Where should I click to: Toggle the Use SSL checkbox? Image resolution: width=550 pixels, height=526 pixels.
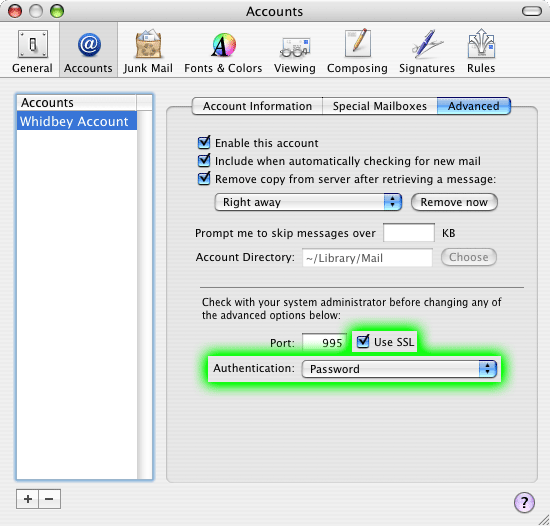363,341
